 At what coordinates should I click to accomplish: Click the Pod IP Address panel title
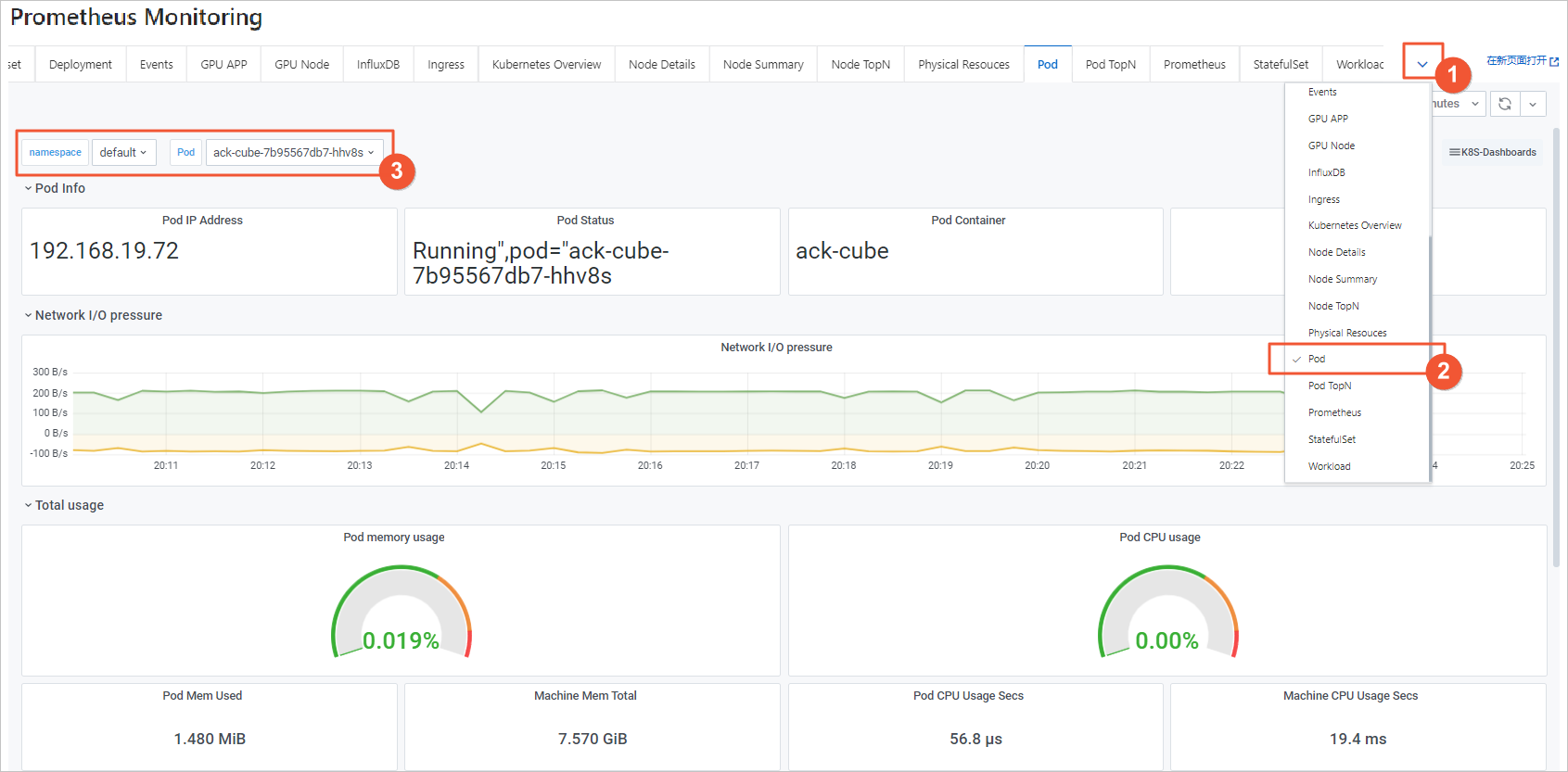(x=202, y=221)
